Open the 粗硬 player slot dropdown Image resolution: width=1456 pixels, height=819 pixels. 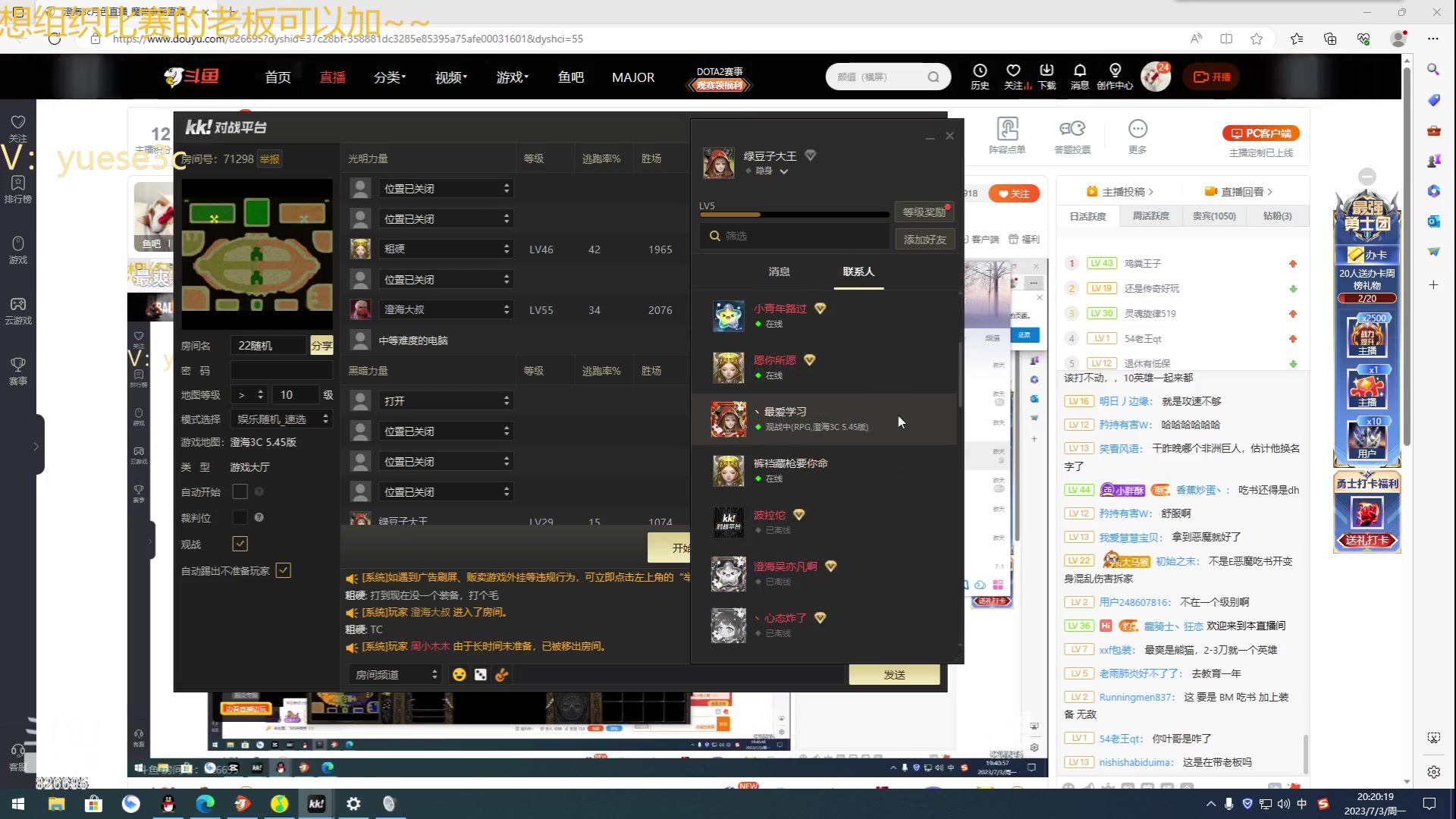(x=446, y=249)
